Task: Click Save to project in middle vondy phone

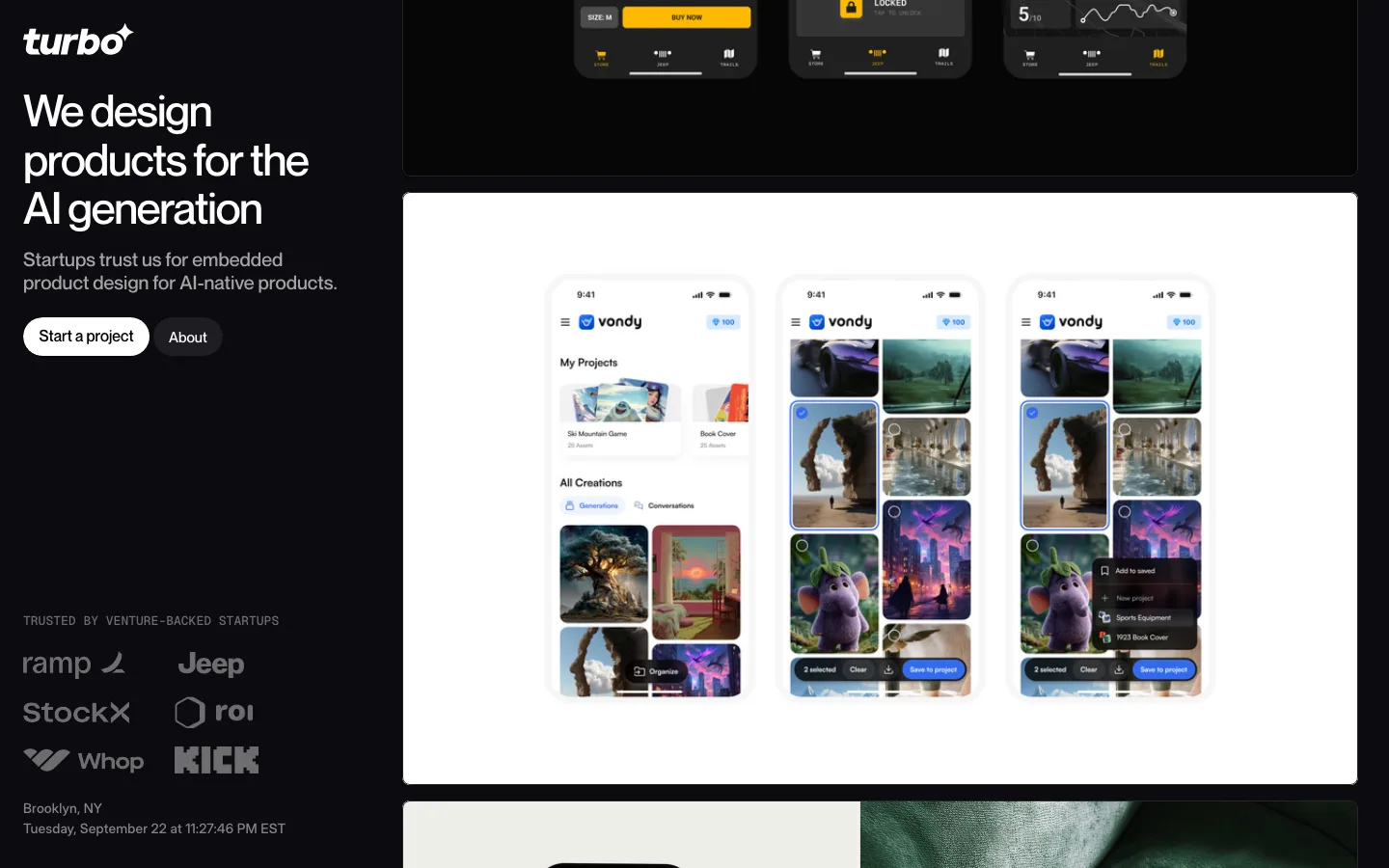Action: click(x=934, y=669)
